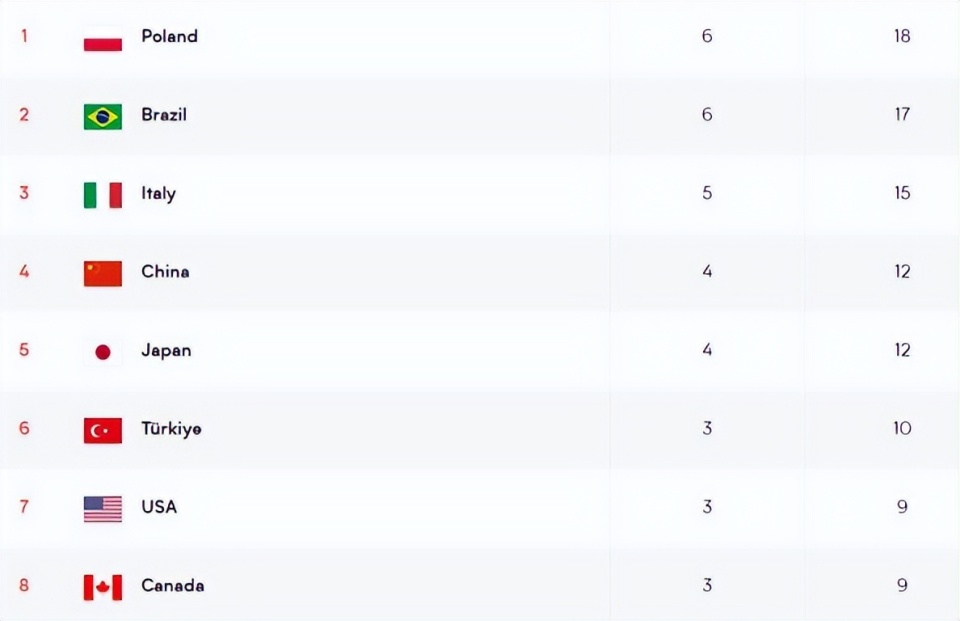Click Brazil's points value 17

(x=902, y=115)
